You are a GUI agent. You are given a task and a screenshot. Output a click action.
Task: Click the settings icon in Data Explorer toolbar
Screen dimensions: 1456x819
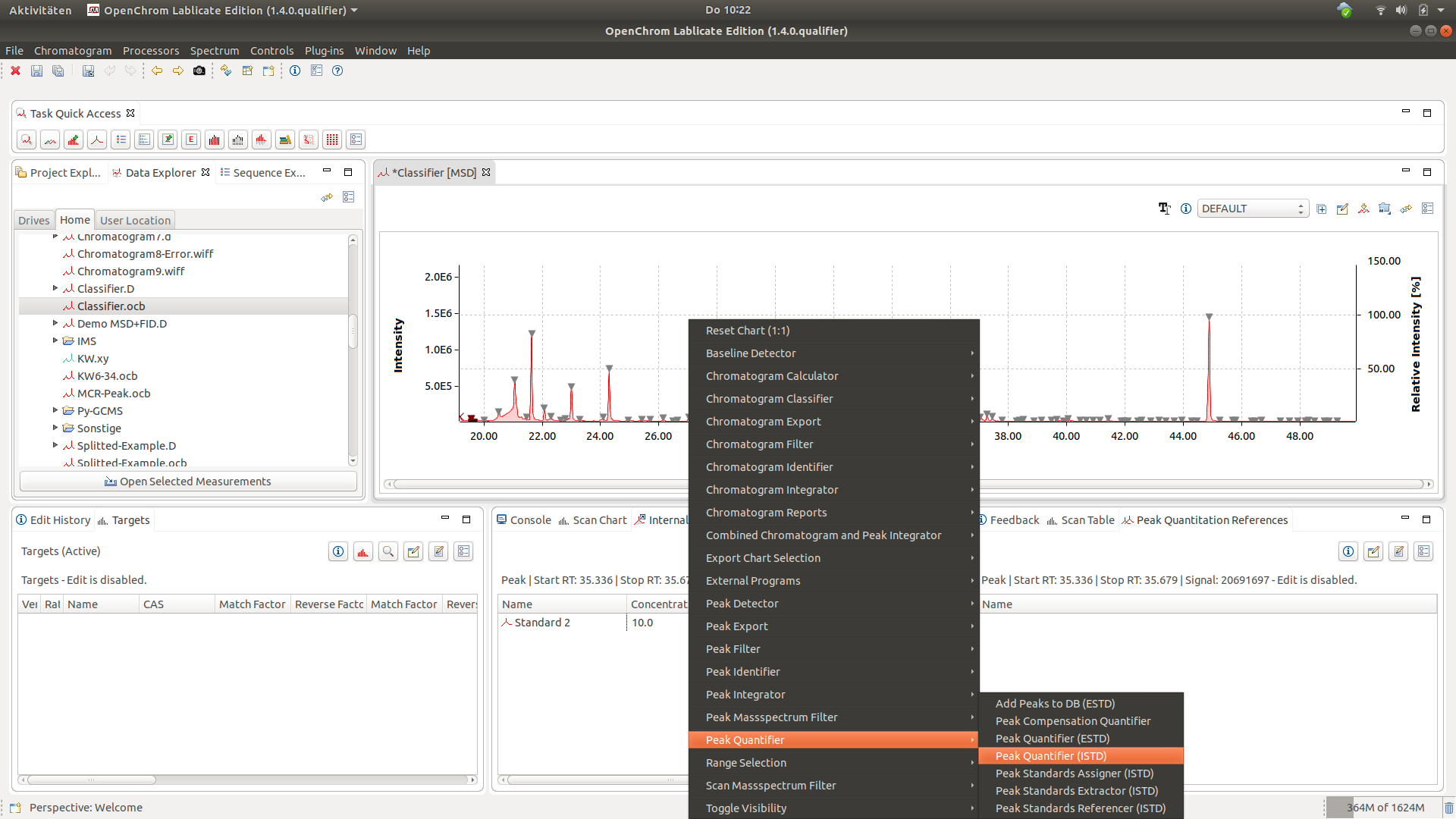(349, 197)
